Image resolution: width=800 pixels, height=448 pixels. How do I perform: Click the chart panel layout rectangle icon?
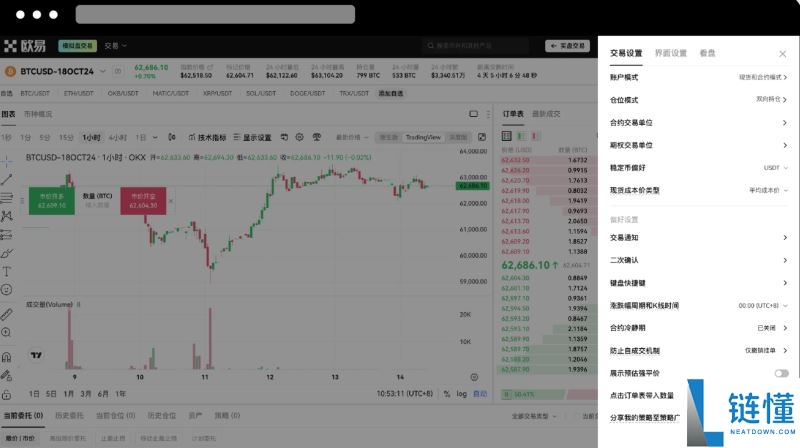(473, 114)
